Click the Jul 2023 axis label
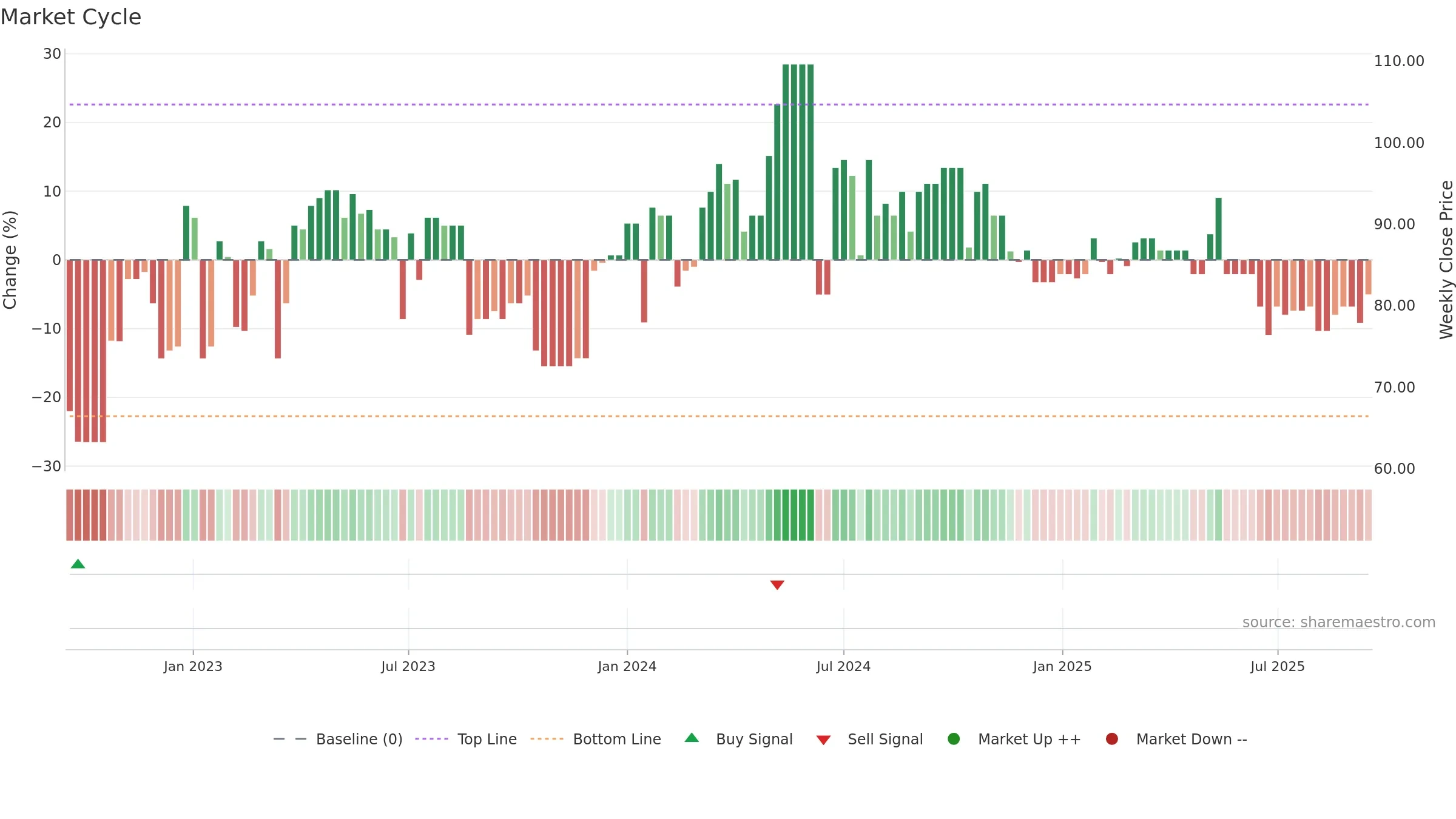The width and height of the screenshot is (1456, 819). coord(408,666)
